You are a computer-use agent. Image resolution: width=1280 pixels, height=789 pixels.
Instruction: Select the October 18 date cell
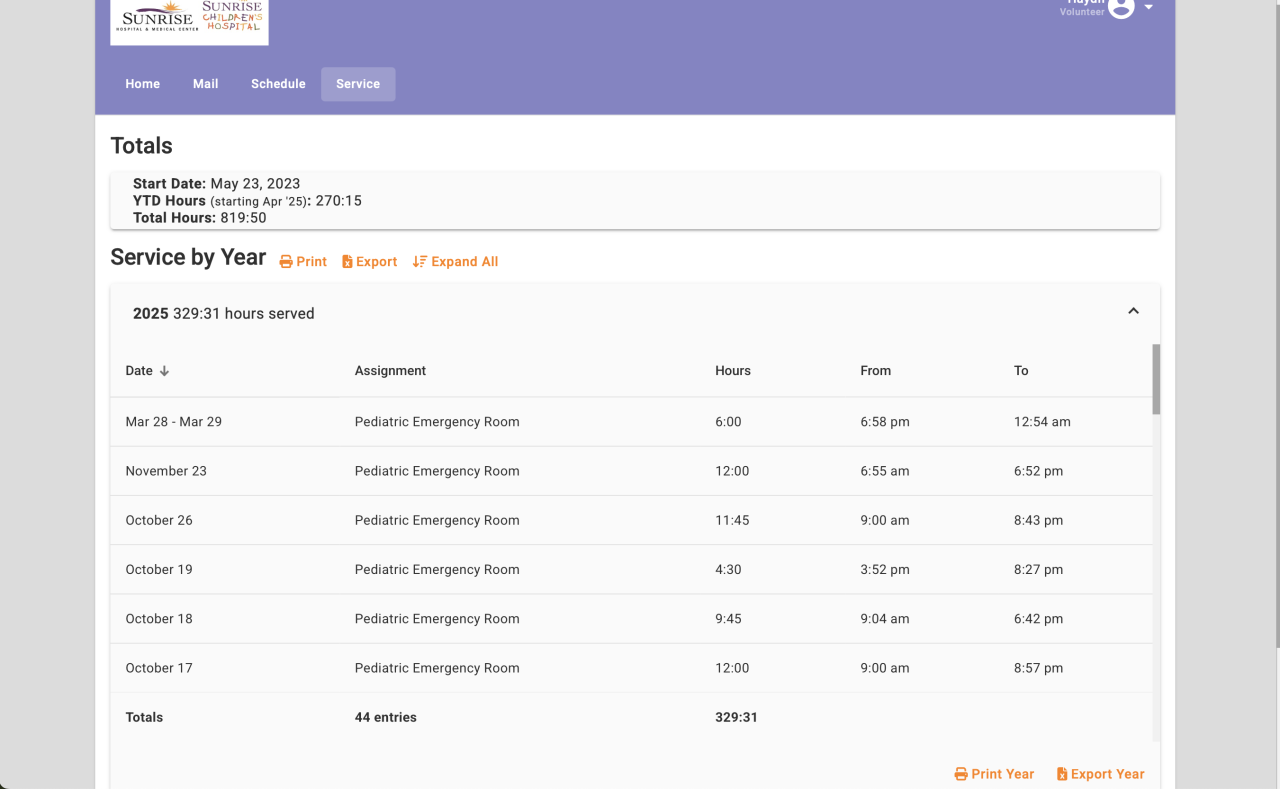(159, 619)
